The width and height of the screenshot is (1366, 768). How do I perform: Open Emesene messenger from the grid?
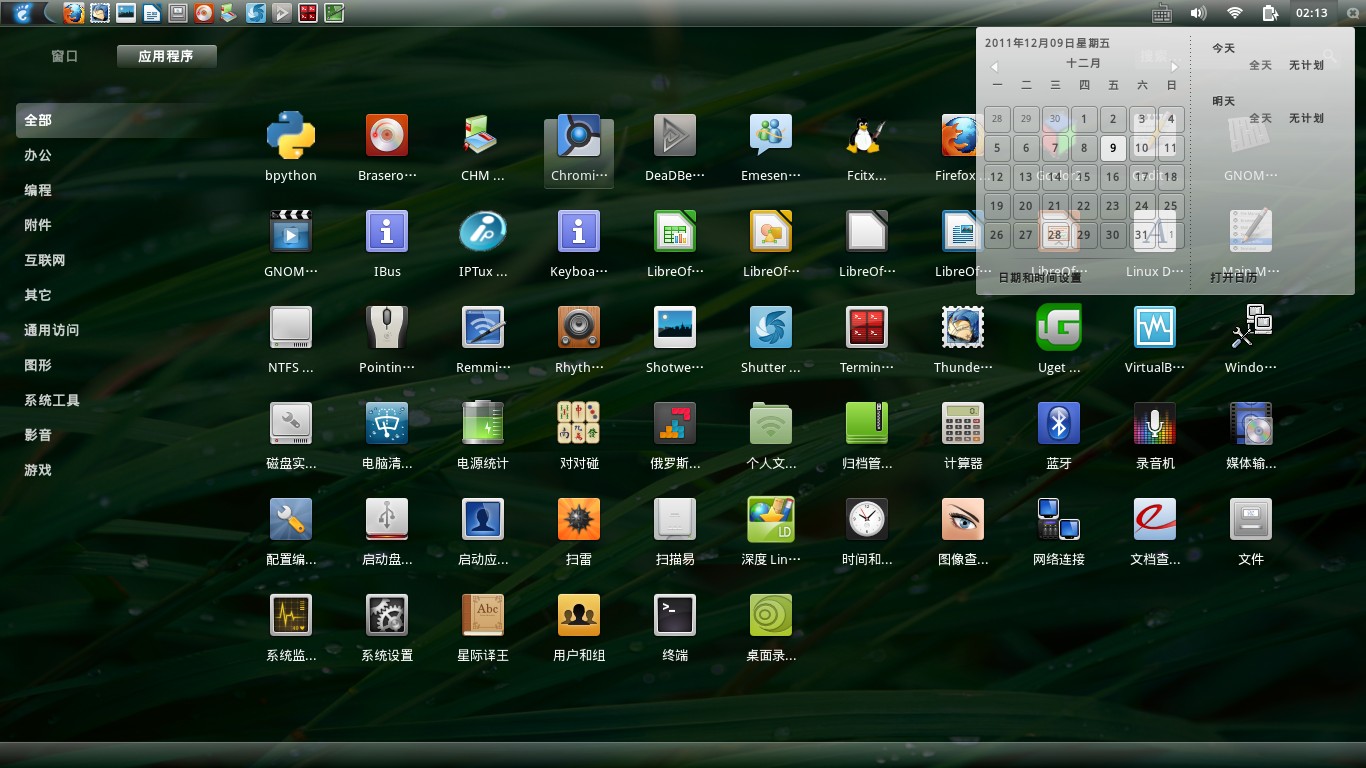771,135
